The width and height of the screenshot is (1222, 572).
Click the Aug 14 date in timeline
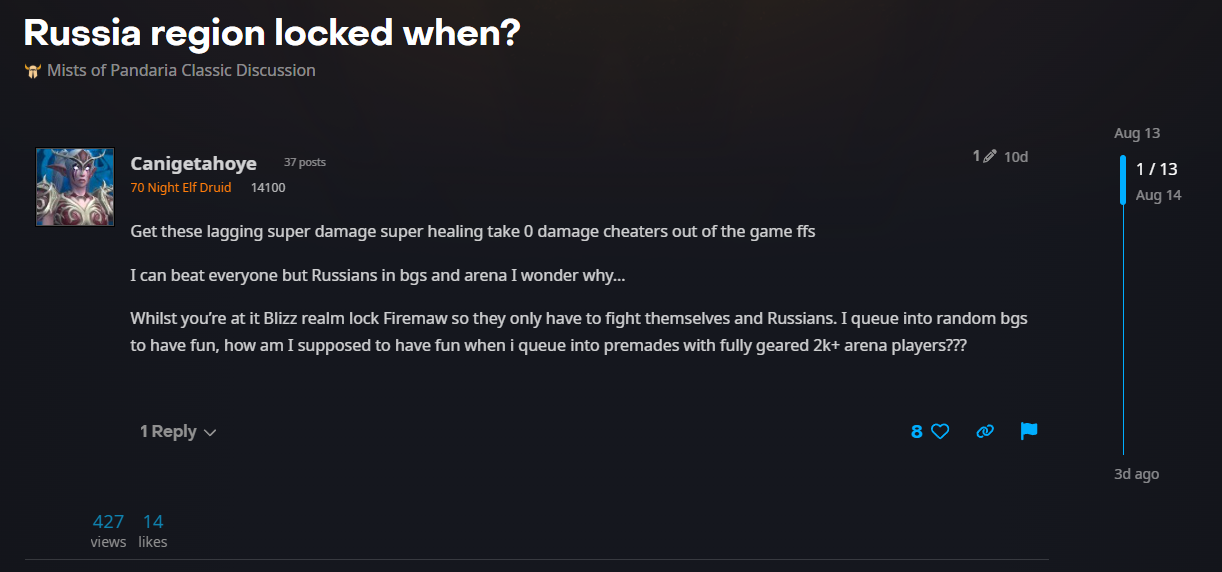pyautogui.click(x=1158, y=195)
